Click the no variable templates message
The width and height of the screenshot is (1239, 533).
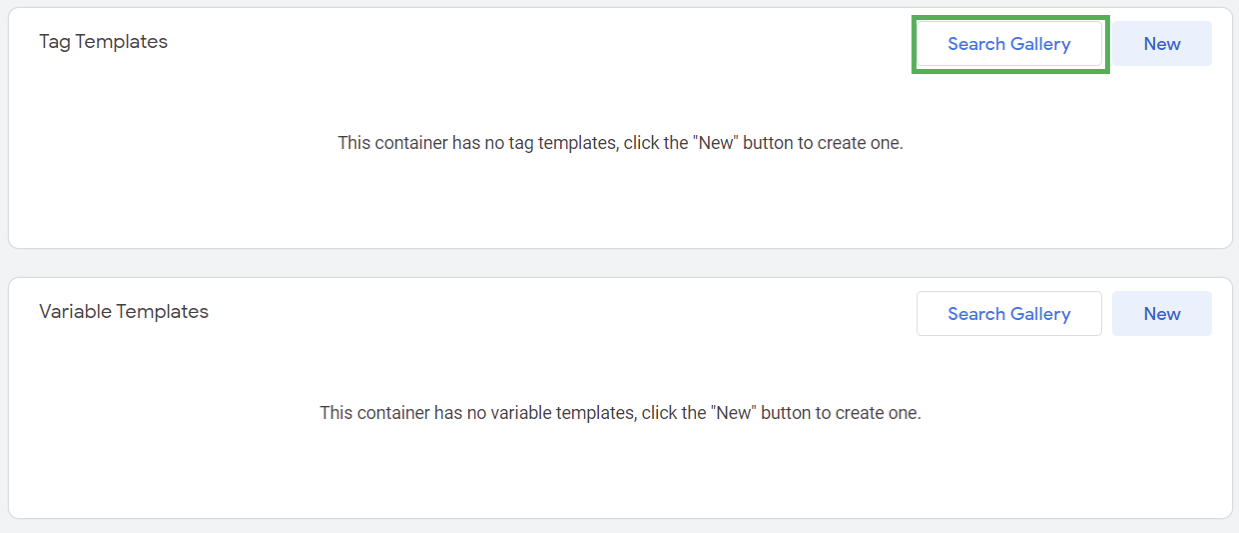tap(620, 413)
